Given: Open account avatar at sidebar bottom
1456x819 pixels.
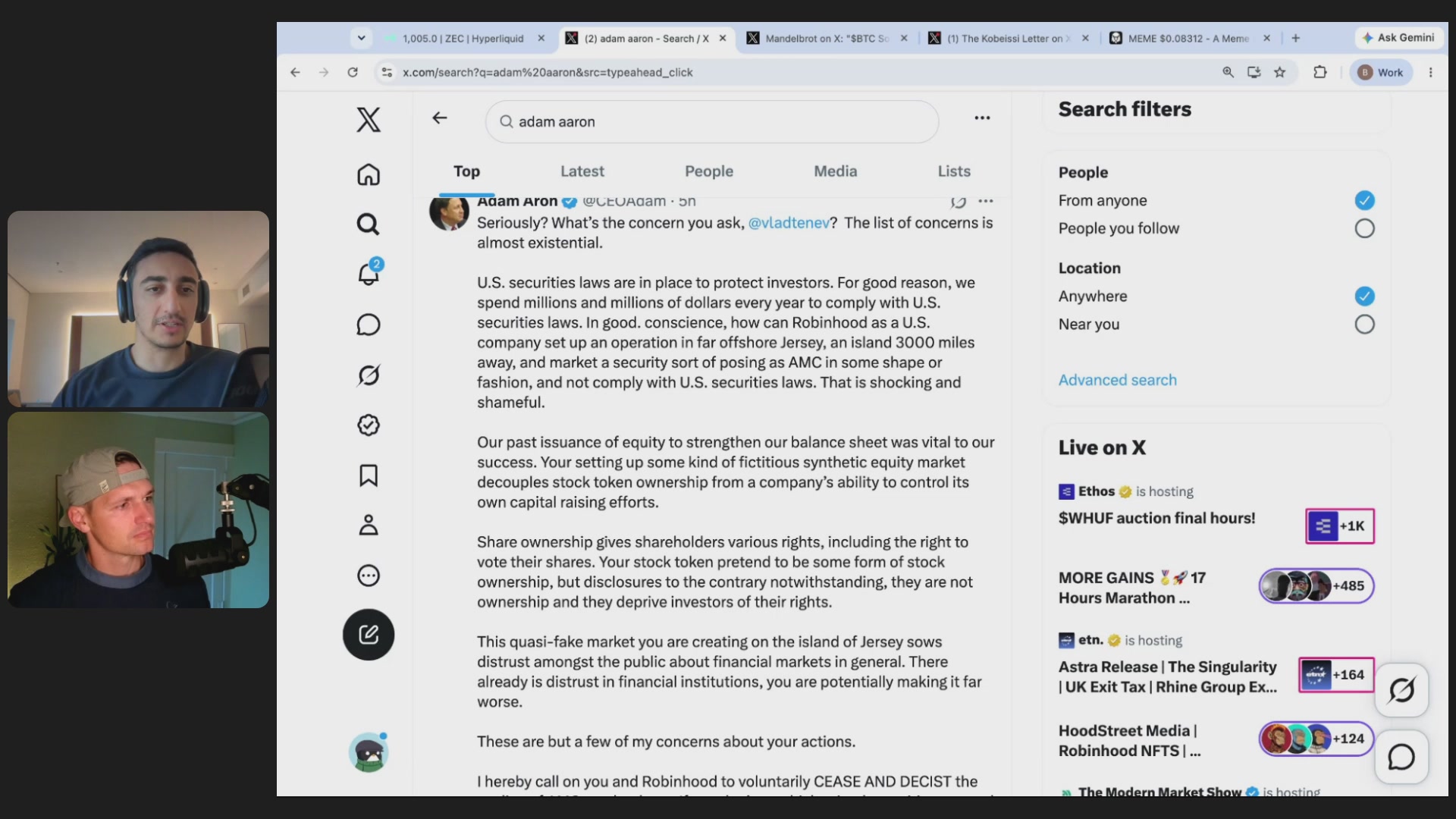Looking at the screenshot, I should [x=369, y=752].
